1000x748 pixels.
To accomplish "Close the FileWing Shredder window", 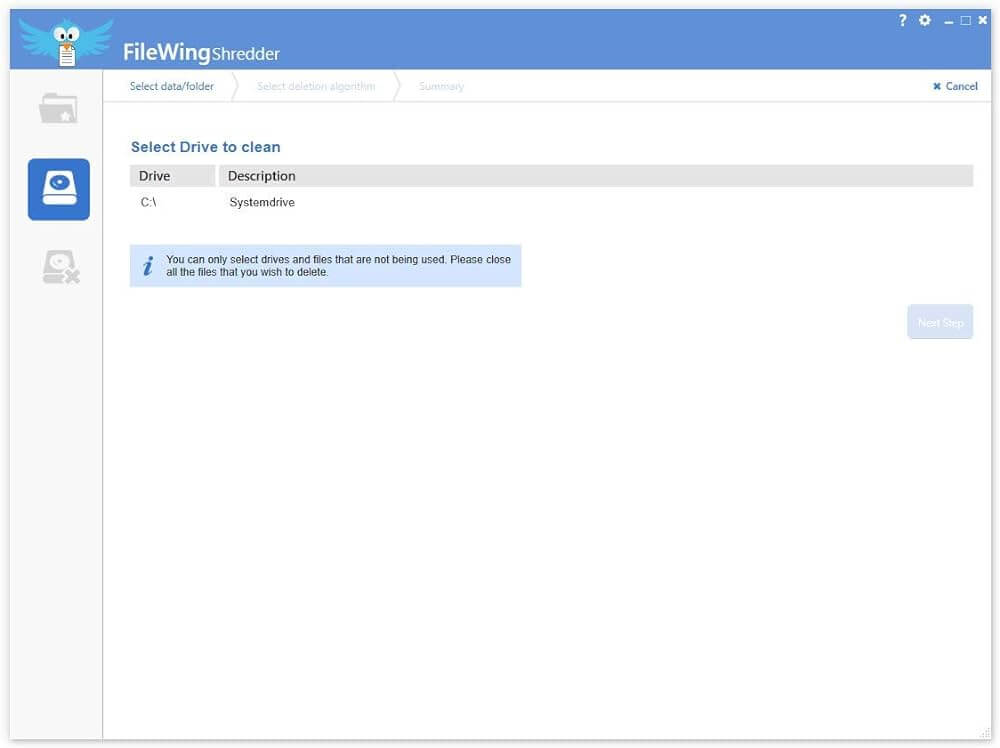I will pos(982,21).
